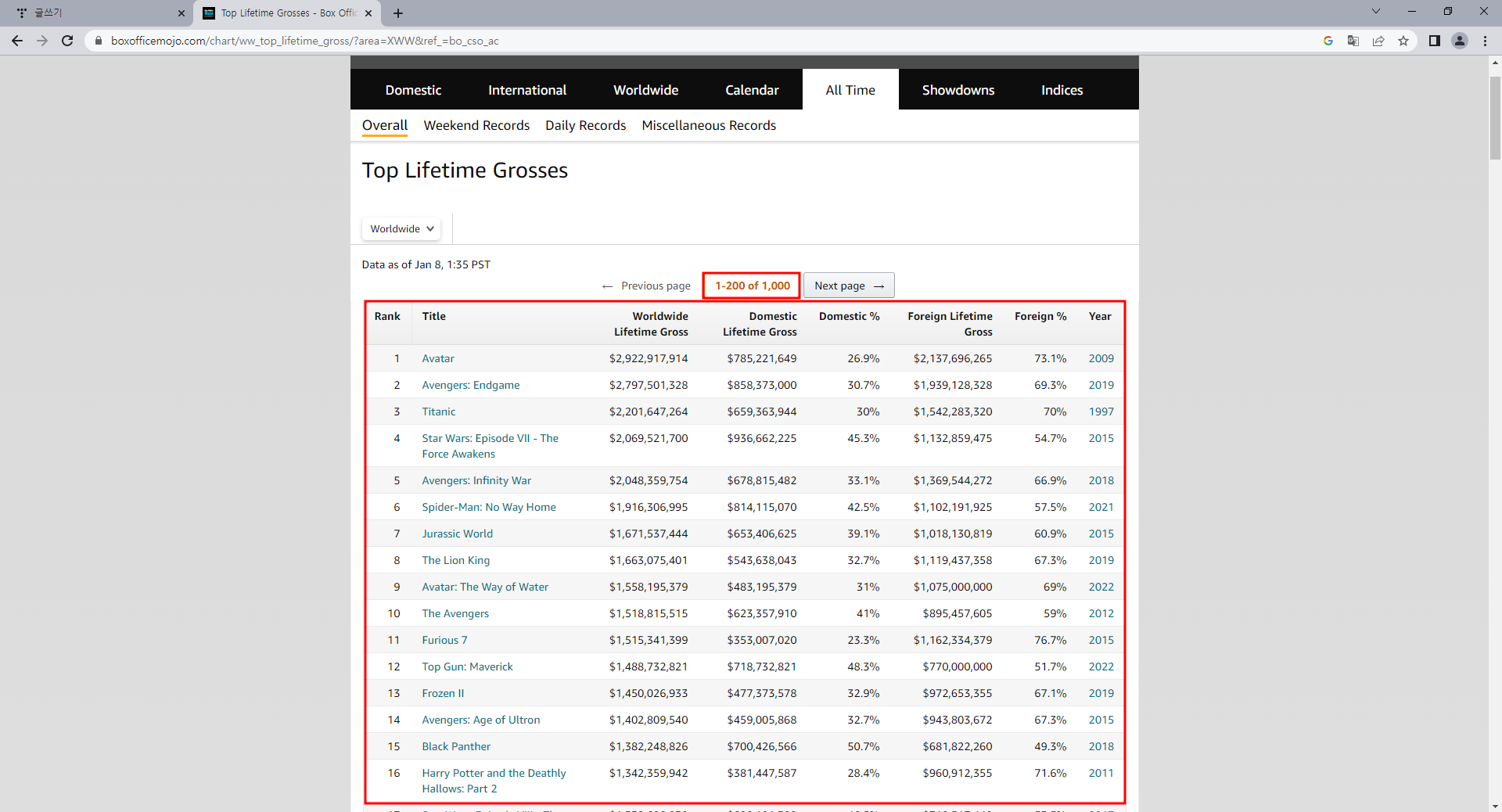This screenshot has height=812, width=1502.
Task: Open the Avengers: Endgame link
Action: (471, 385)
